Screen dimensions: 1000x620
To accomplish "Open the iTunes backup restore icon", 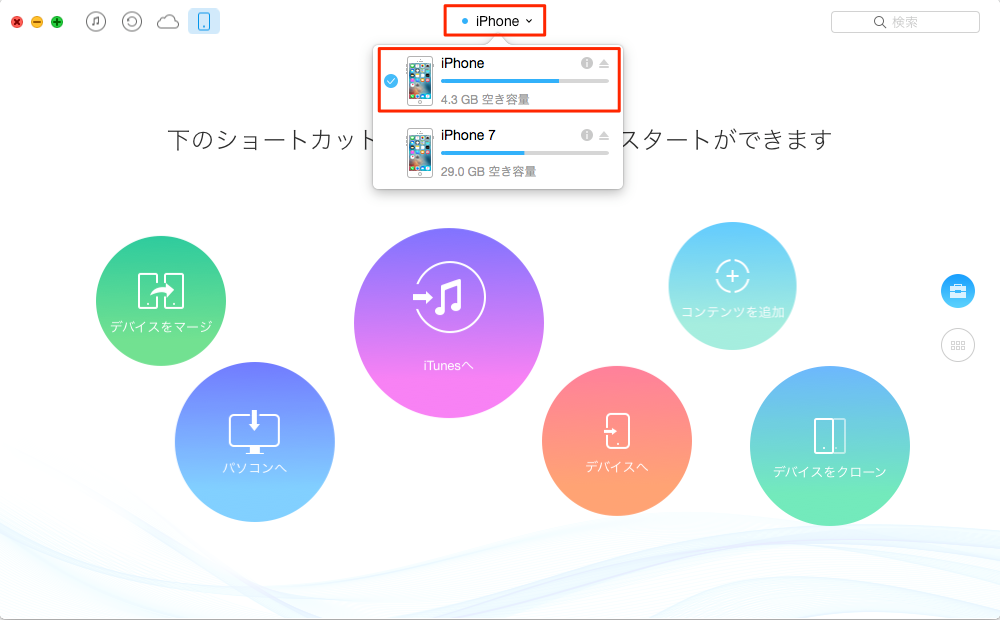I will [x=132, y=22].
